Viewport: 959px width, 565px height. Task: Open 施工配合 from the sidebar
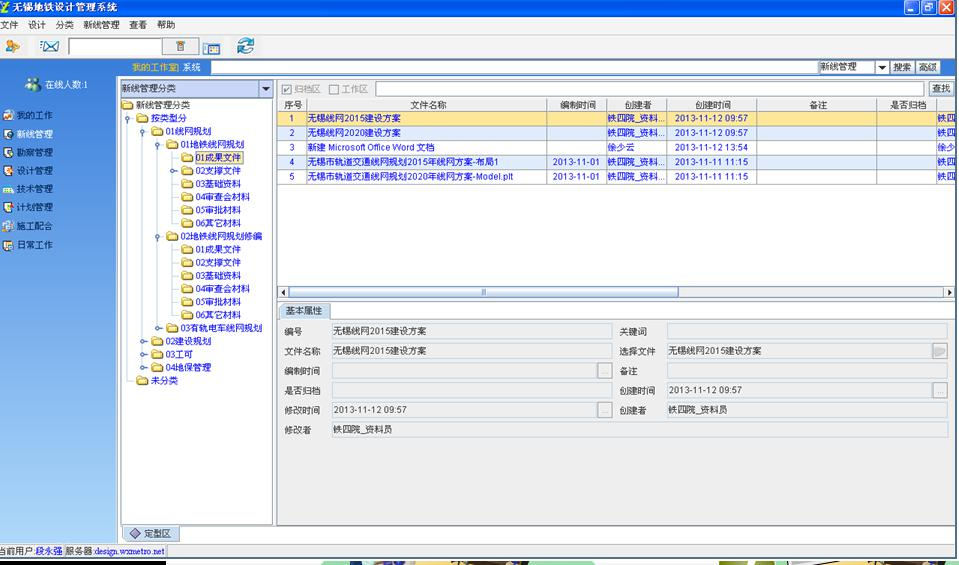point(34,226)
